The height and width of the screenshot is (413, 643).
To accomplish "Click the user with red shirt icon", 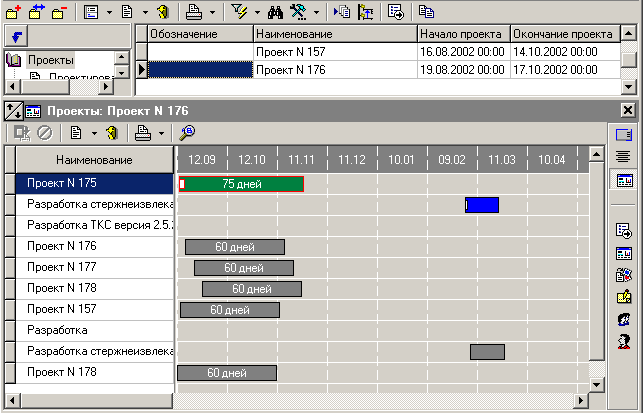I will click(x=624, y=341).
